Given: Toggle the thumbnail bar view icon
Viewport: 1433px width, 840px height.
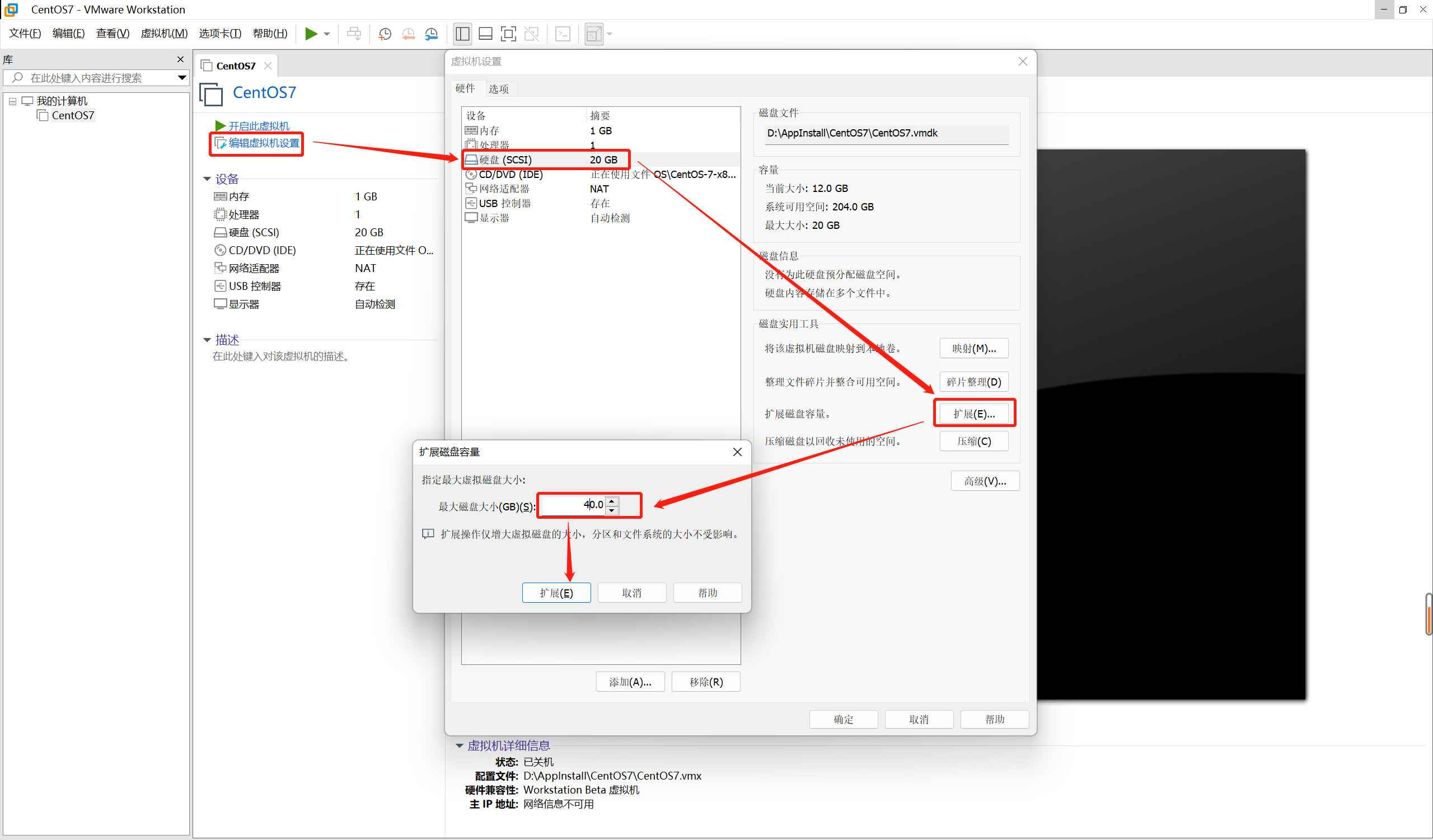Looking at the screenshot, I should [x=486, y=34].
